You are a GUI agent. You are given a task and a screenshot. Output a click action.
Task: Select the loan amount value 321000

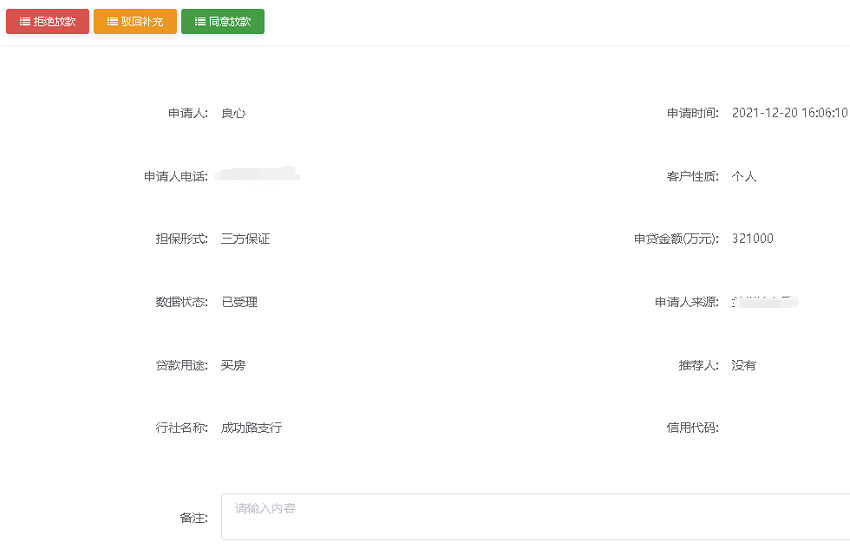(752, 238)
